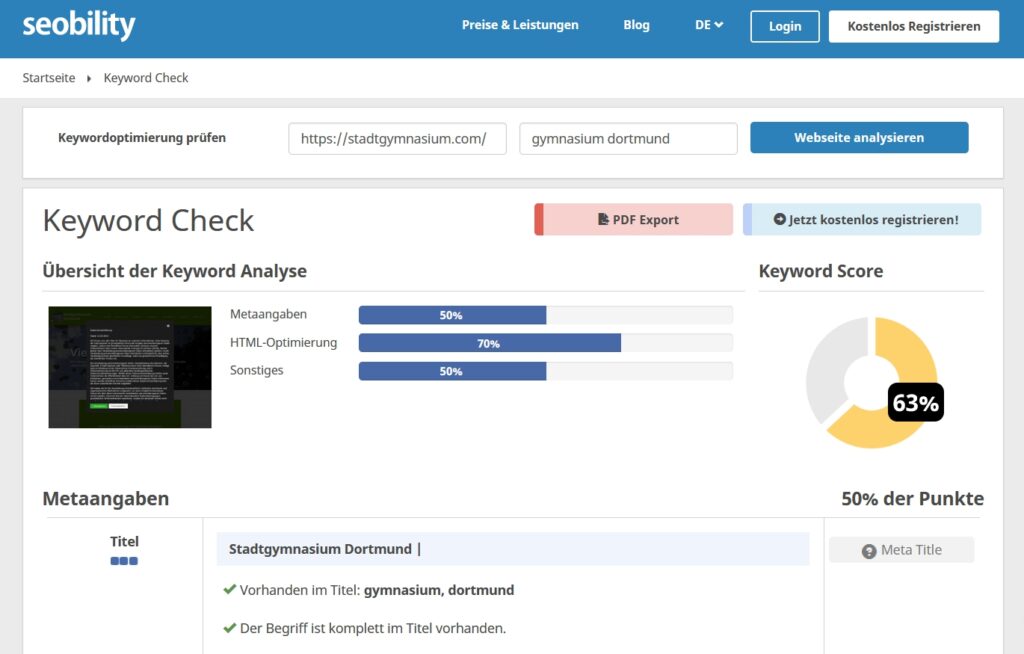
Task: Click Webseite analysieren button
Action: (x=859, y=138)
